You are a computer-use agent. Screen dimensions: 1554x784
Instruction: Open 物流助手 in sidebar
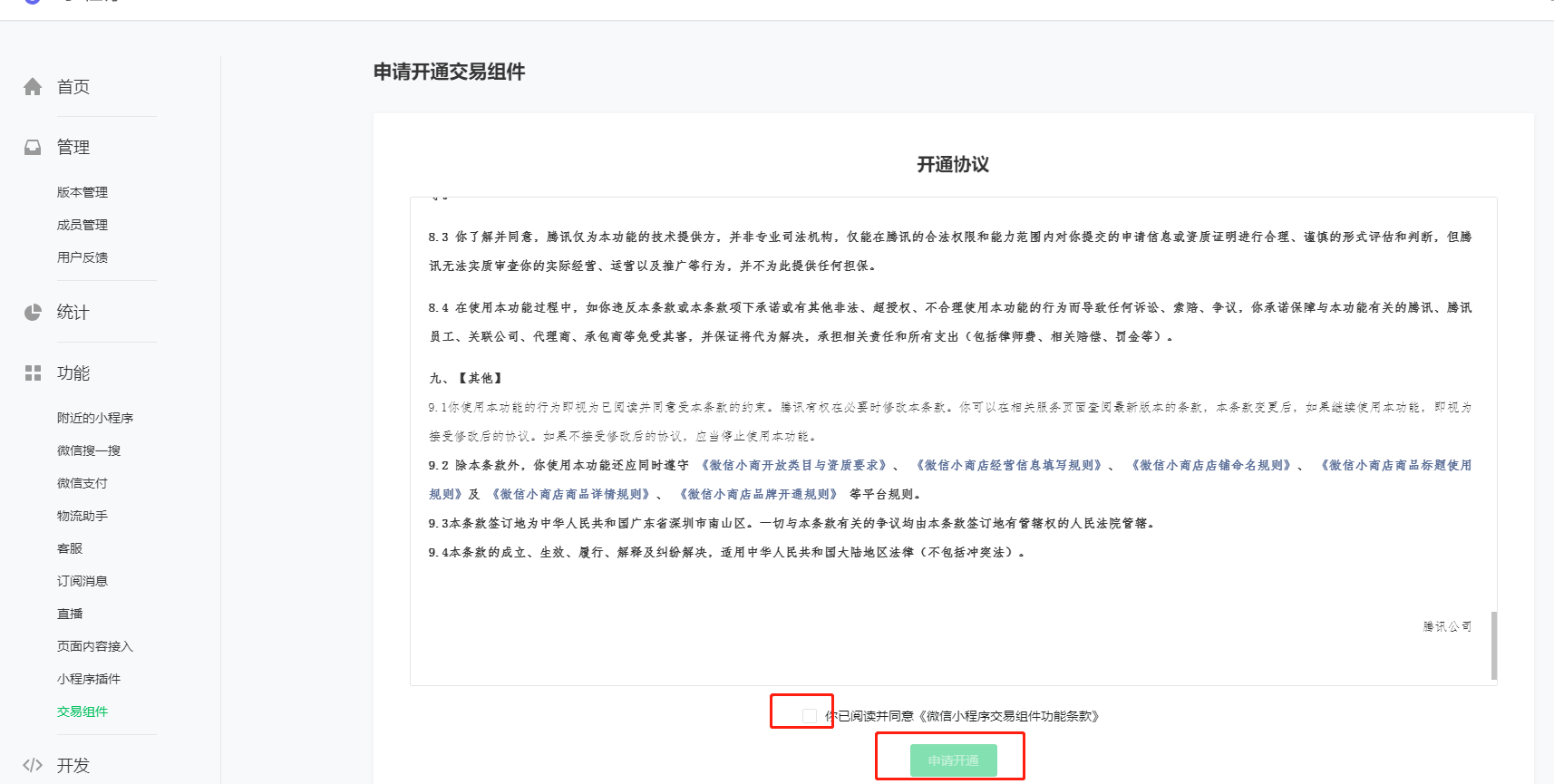tap(83, 516)
